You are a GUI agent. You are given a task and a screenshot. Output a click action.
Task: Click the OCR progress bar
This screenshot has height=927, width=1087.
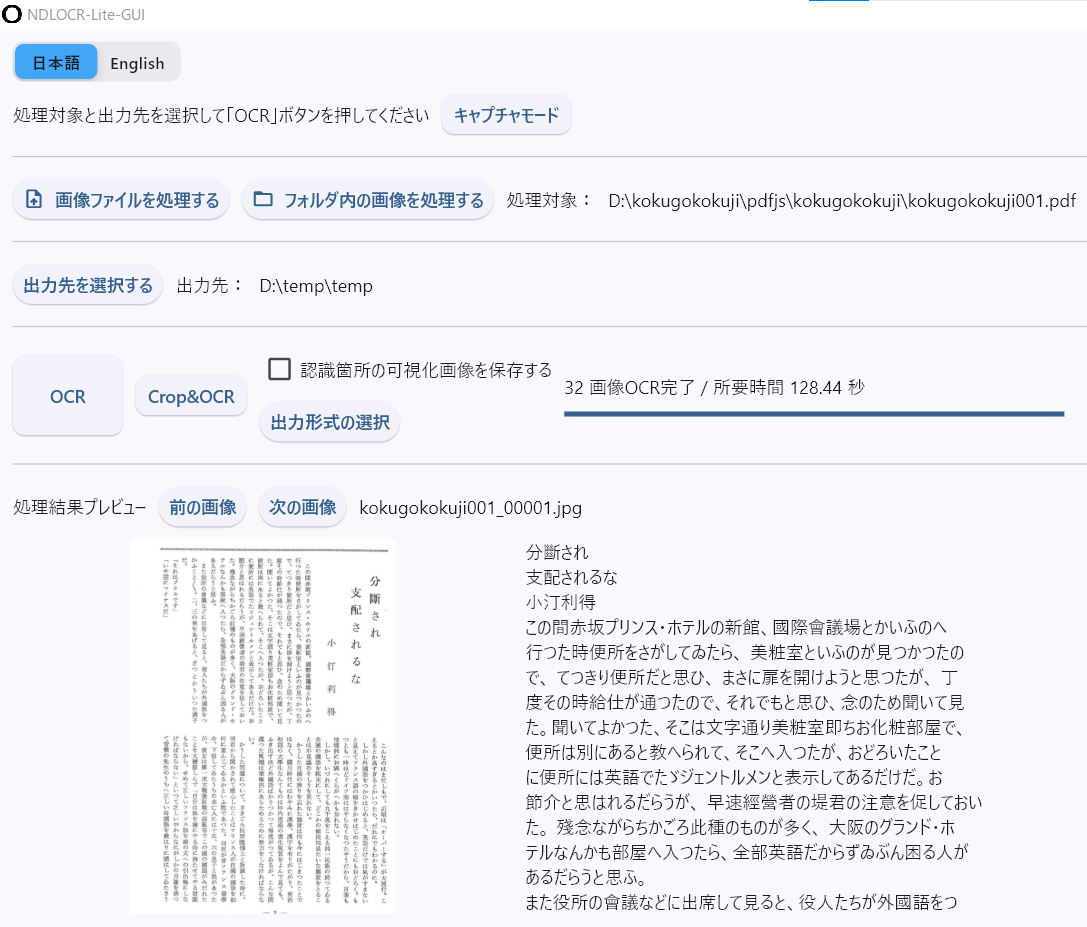point(813,413)
